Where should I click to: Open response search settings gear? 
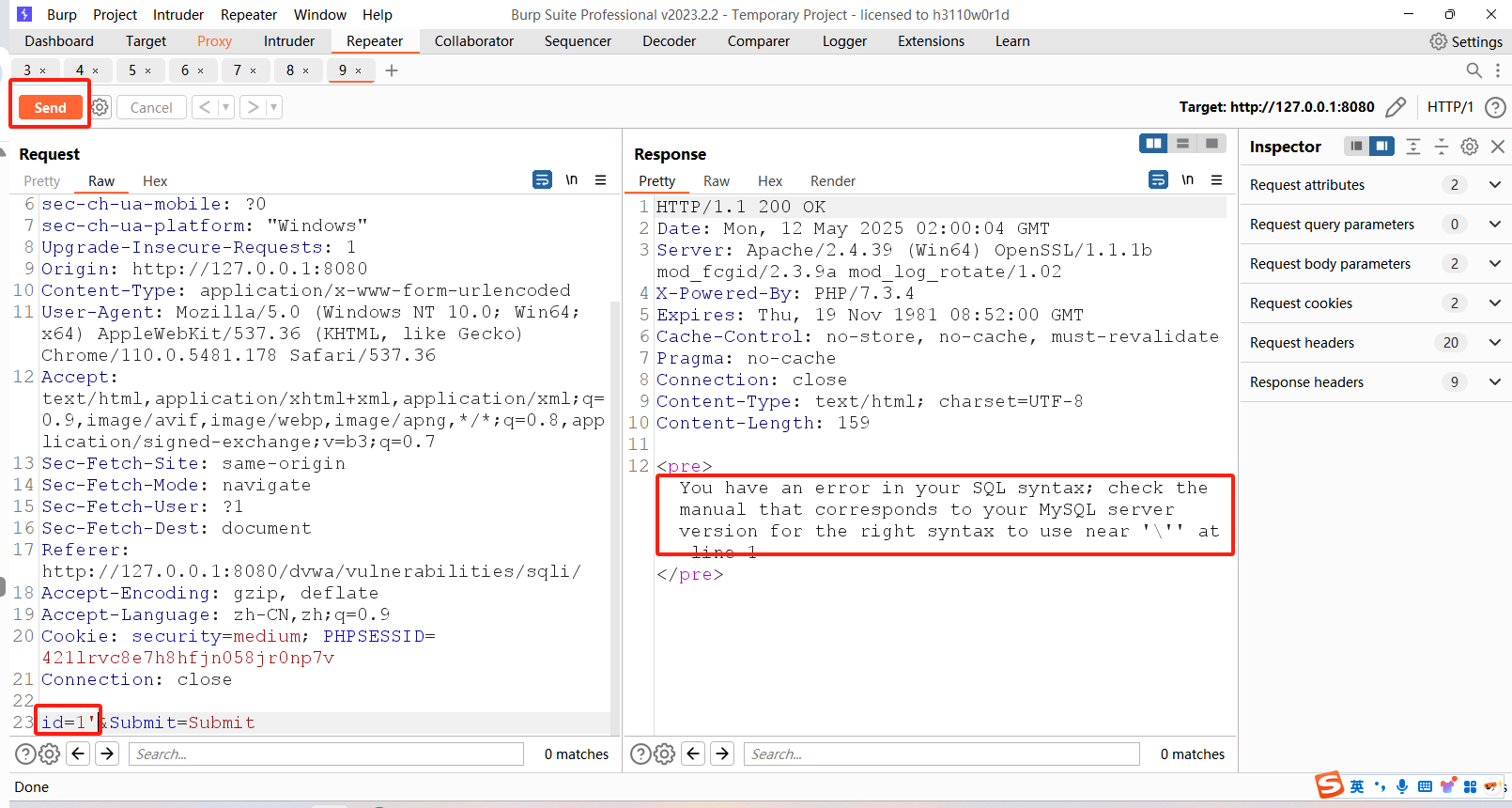coord(664,754)
